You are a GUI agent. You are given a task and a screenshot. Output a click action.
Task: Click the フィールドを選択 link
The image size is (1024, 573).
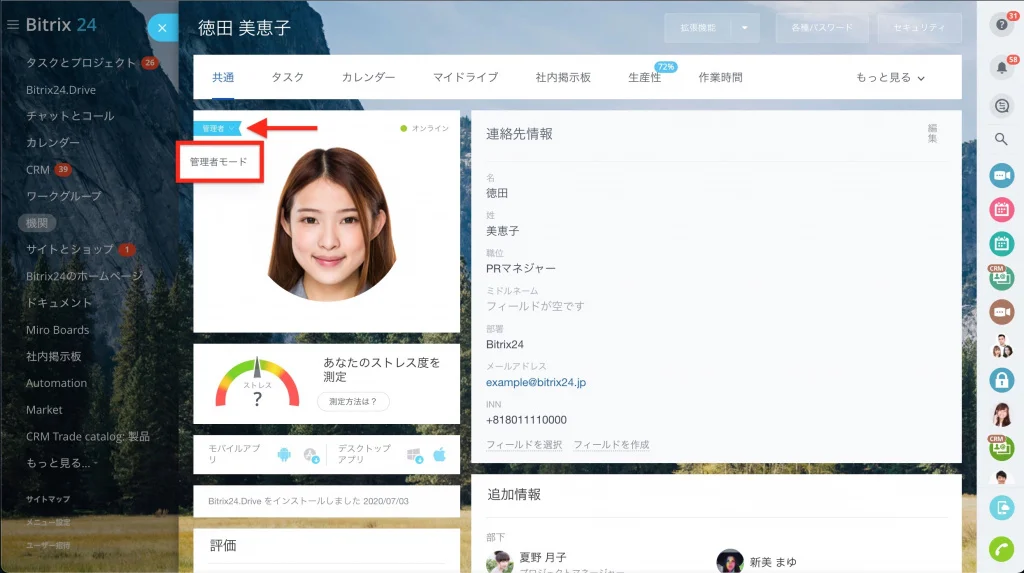[524, 444]
